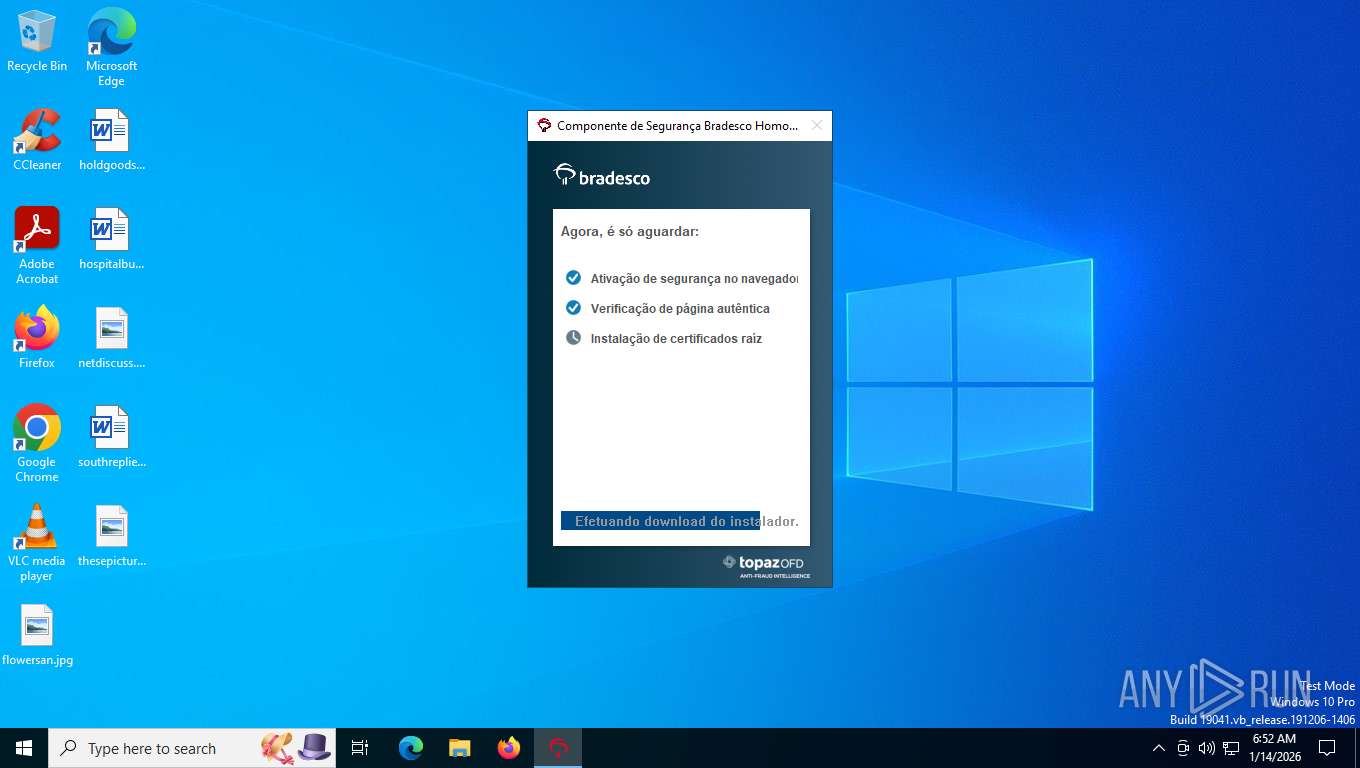Select the flowersan.jpg file icon

pos(37,635)
